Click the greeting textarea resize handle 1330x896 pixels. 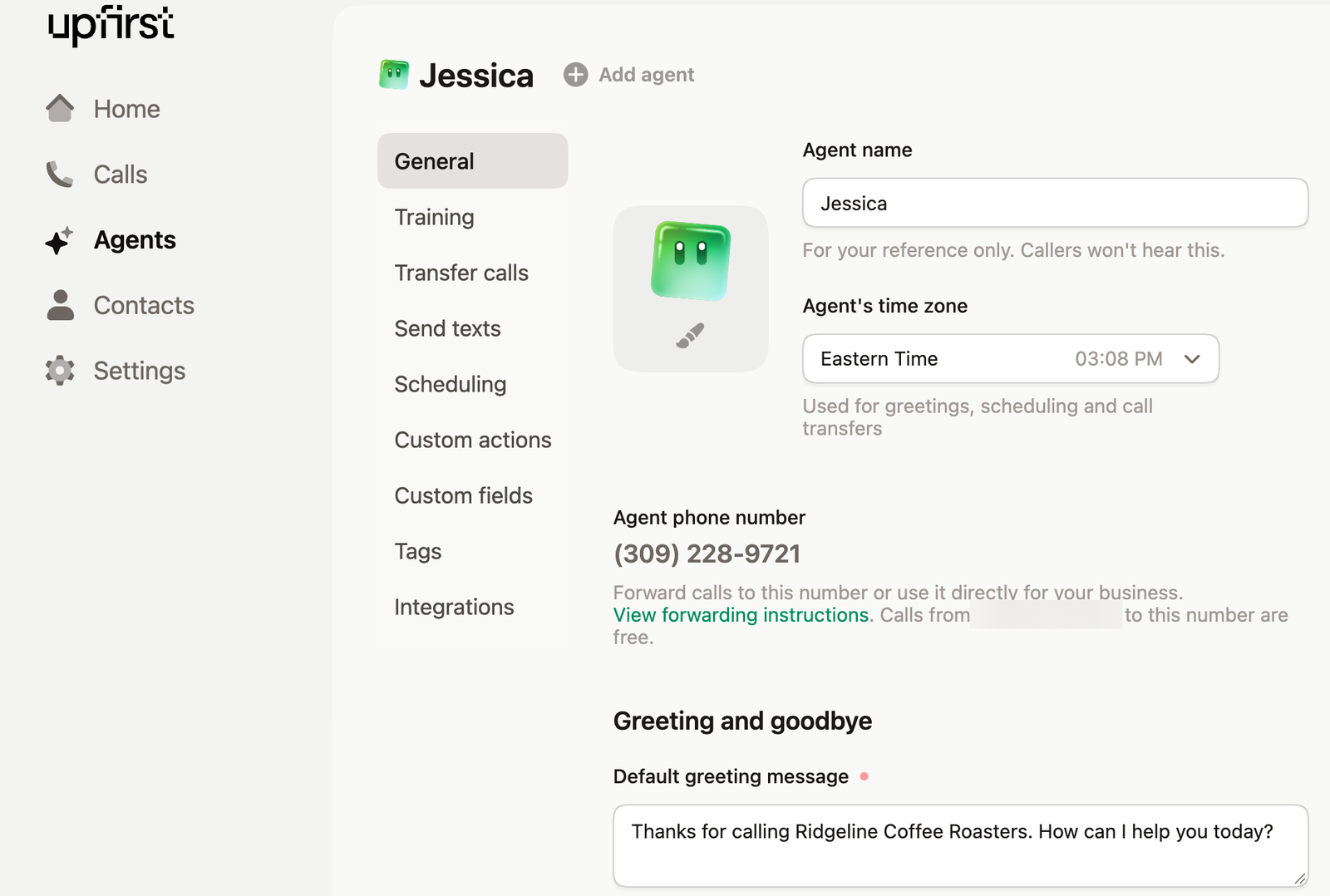pos(1300,879)
